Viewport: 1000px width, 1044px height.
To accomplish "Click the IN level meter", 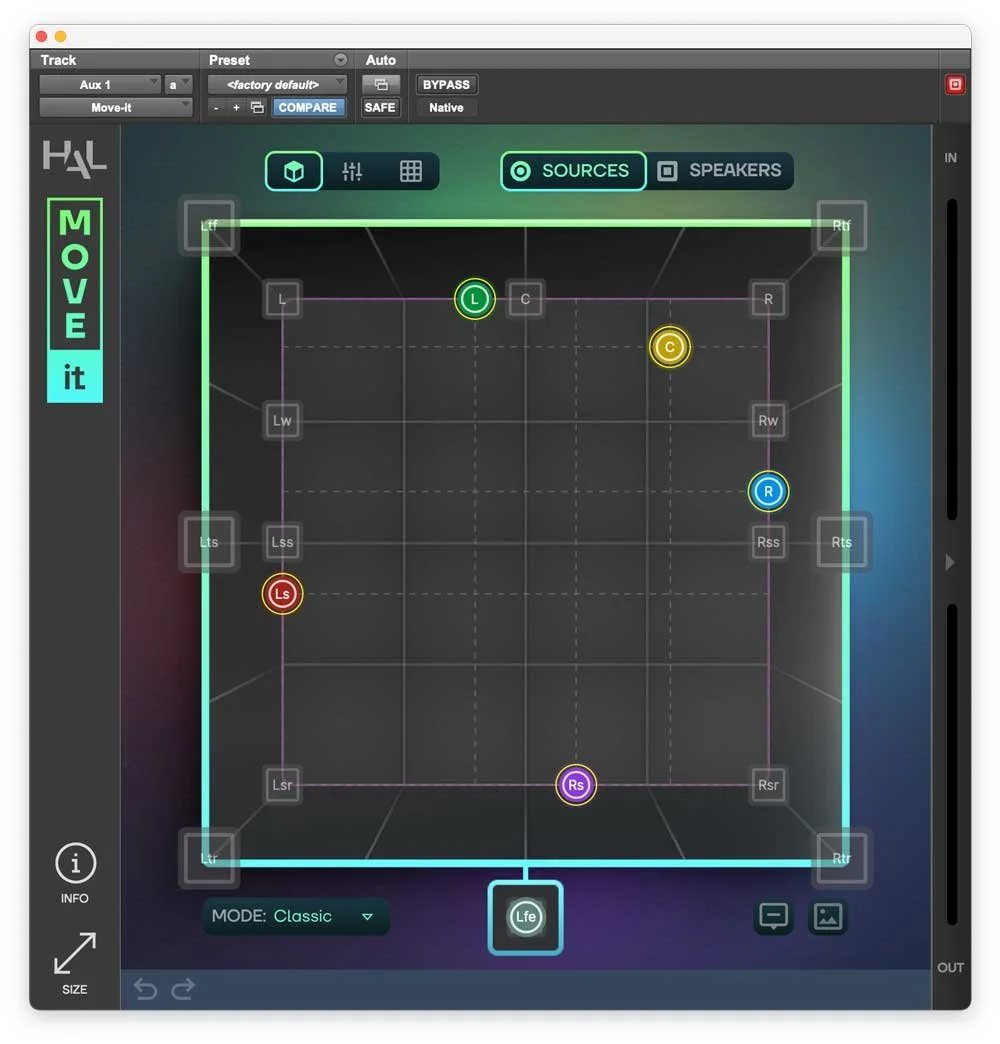I will coord(951,360).
